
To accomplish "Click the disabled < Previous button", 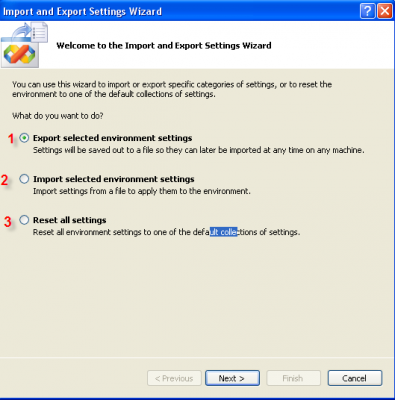I will coord(174,378).
